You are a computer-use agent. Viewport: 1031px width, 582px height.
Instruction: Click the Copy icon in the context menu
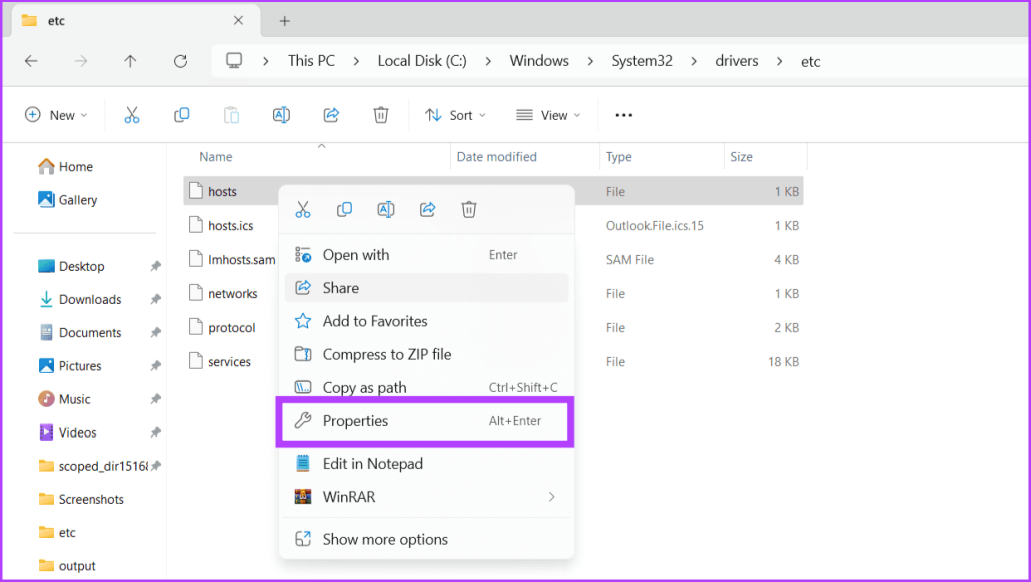344,210
